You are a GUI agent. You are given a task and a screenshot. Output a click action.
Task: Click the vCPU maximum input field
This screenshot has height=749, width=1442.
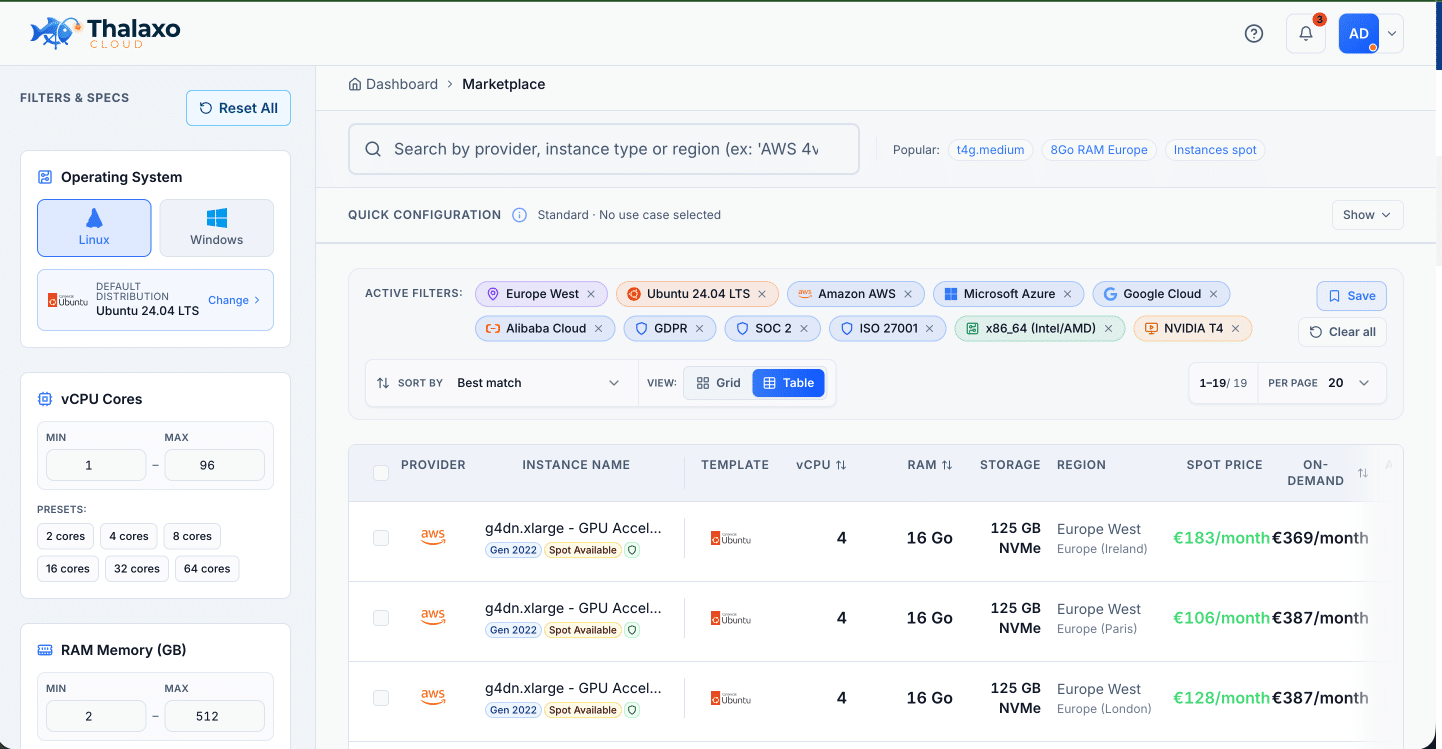214,465
